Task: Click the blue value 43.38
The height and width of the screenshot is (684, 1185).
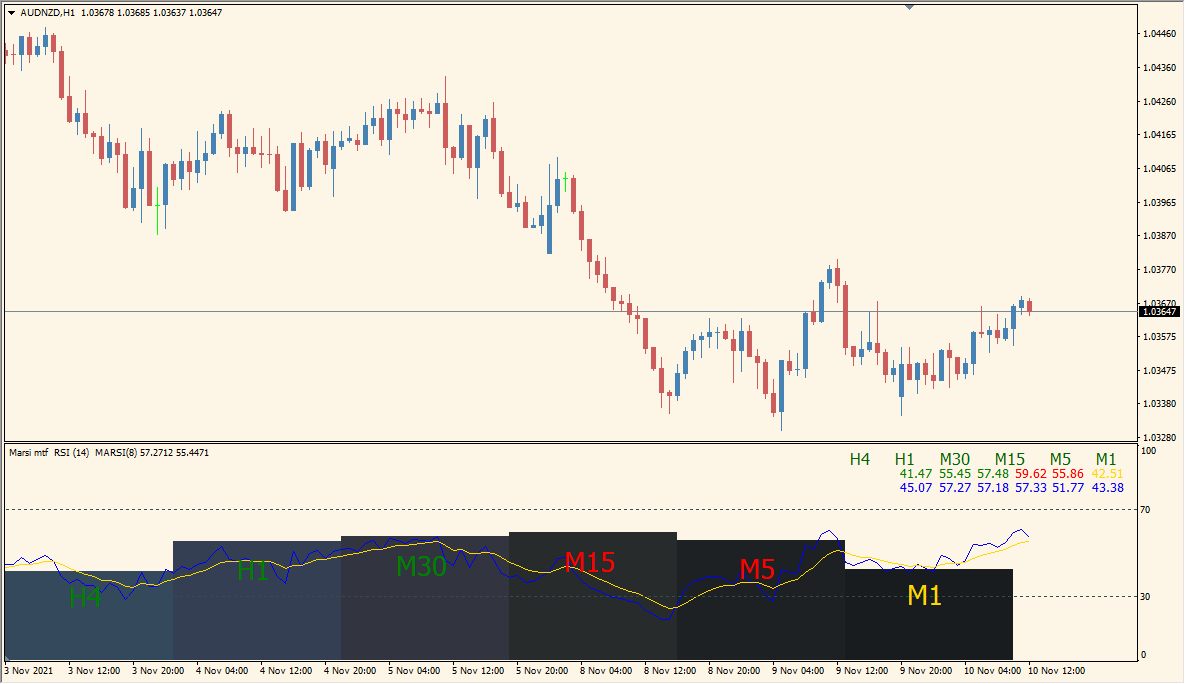Action: coord(1107,488)
